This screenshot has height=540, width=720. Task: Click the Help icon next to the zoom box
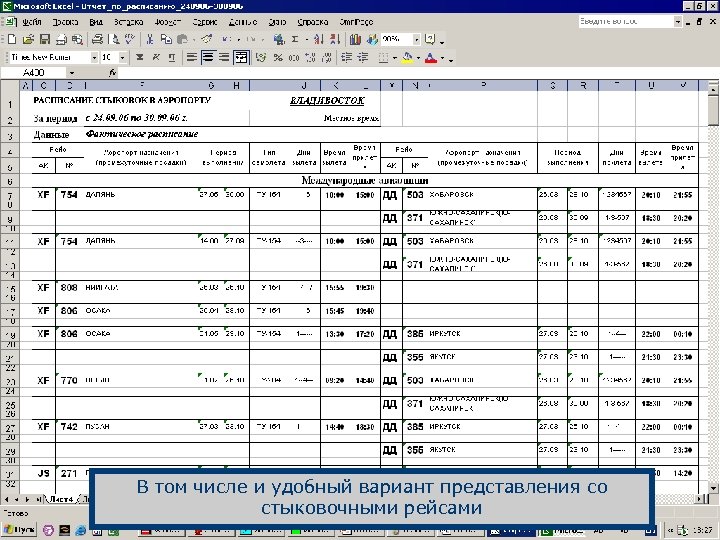click(x=430, y=39)
